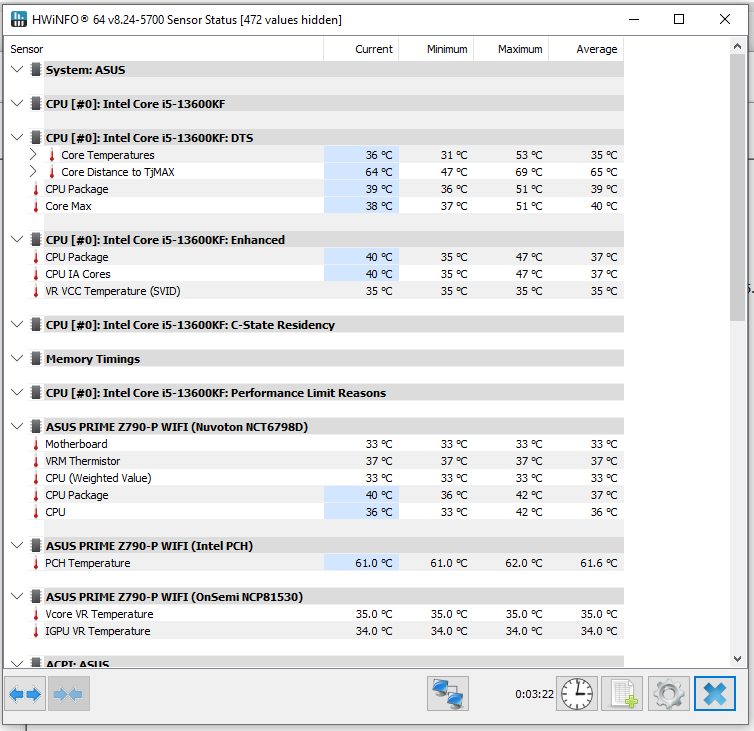
Task: Click the 53 °C maximum Core Temperatures value
Action: [528, 155]
